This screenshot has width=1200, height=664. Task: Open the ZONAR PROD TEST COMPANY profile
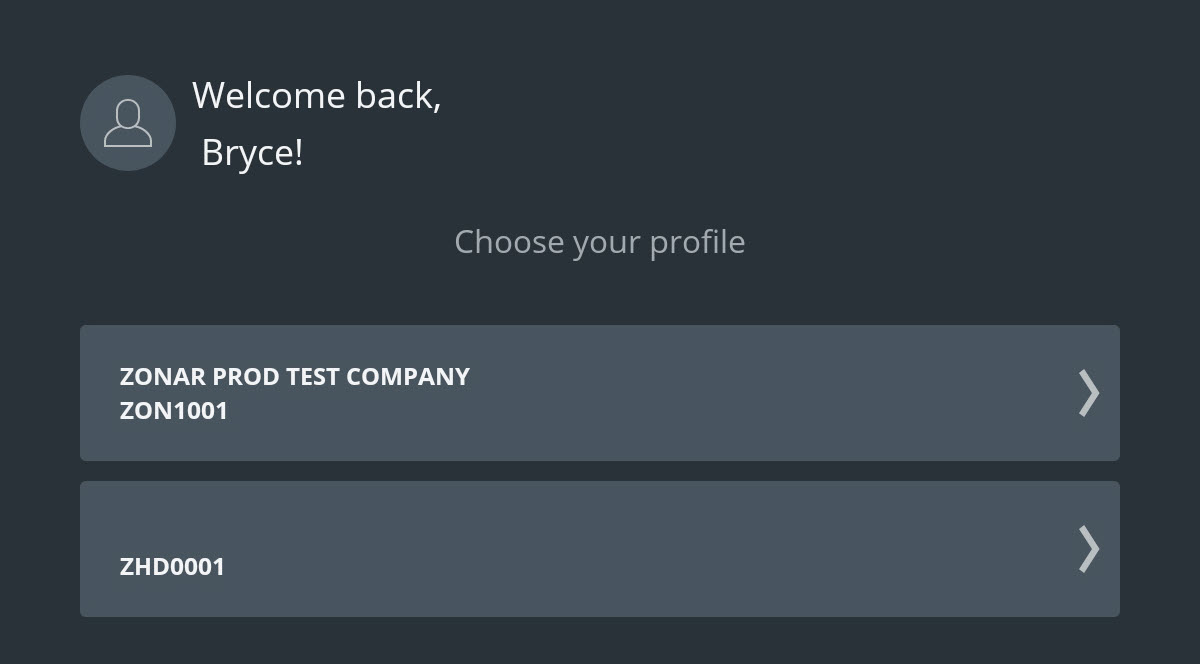click(599, 393)
